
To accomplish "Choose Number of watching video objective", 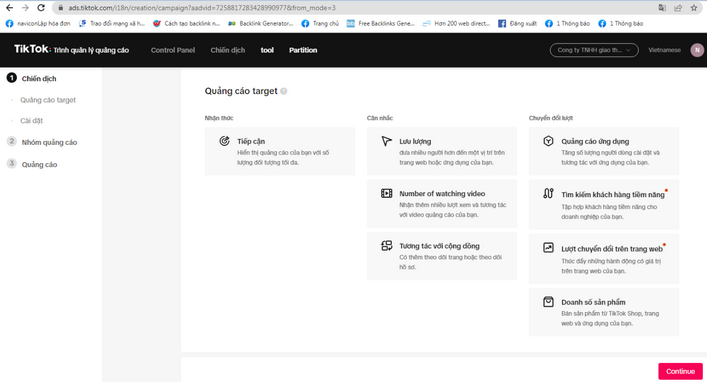I will [x=442, y=203].
